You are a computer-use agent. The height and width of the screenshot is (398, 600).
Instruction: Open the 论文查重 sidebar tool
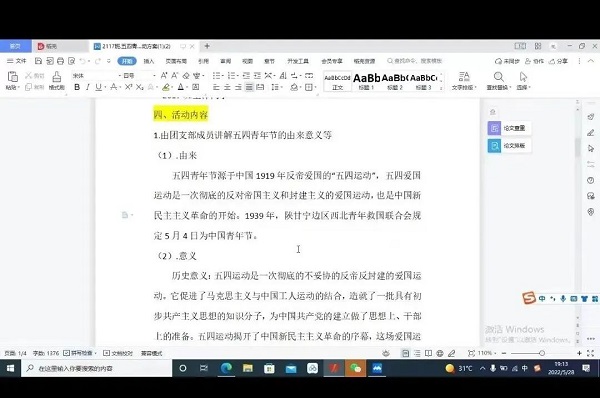pos(509,128)
